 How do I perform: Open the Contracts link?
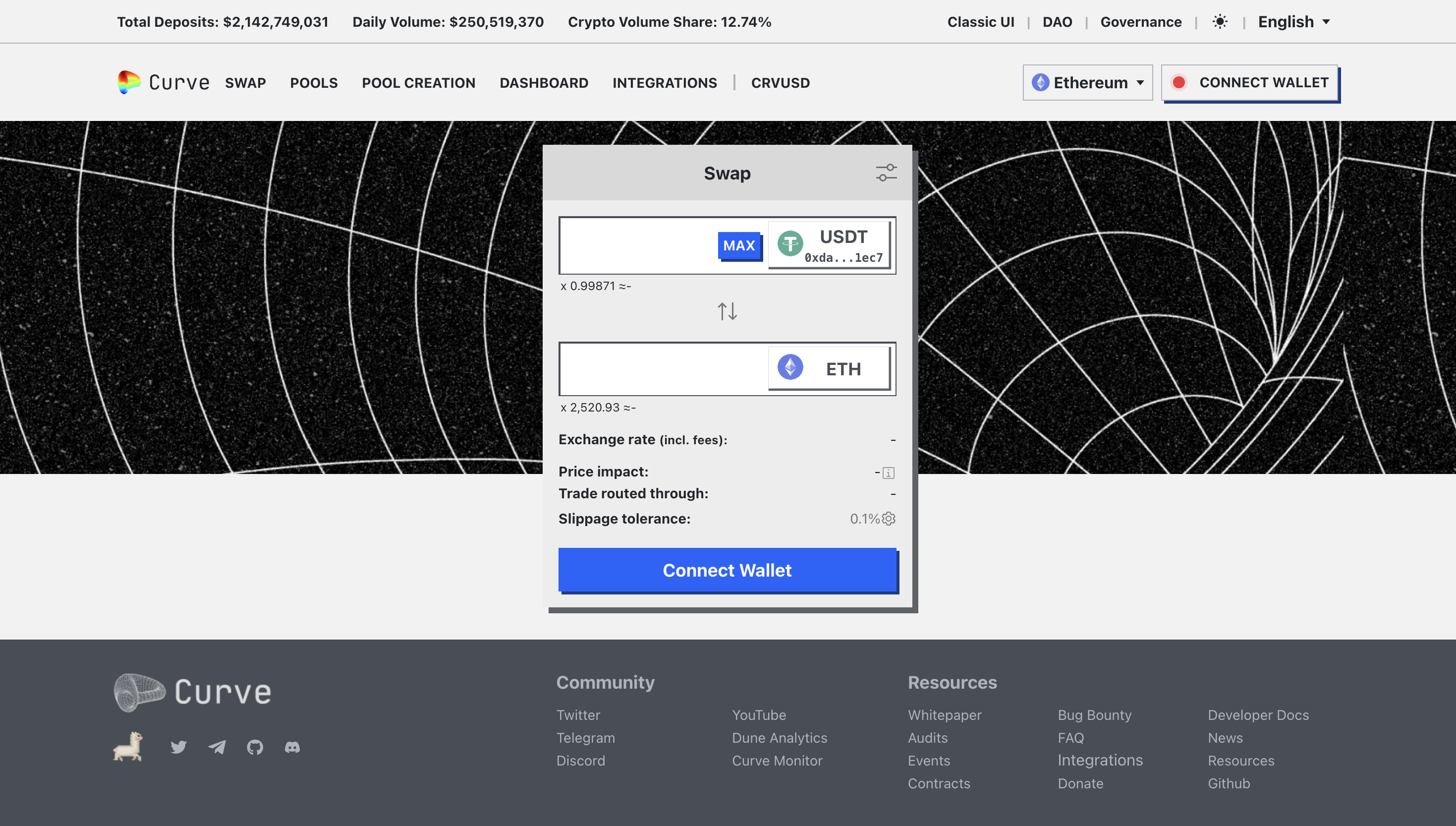[x=939, y=783]
